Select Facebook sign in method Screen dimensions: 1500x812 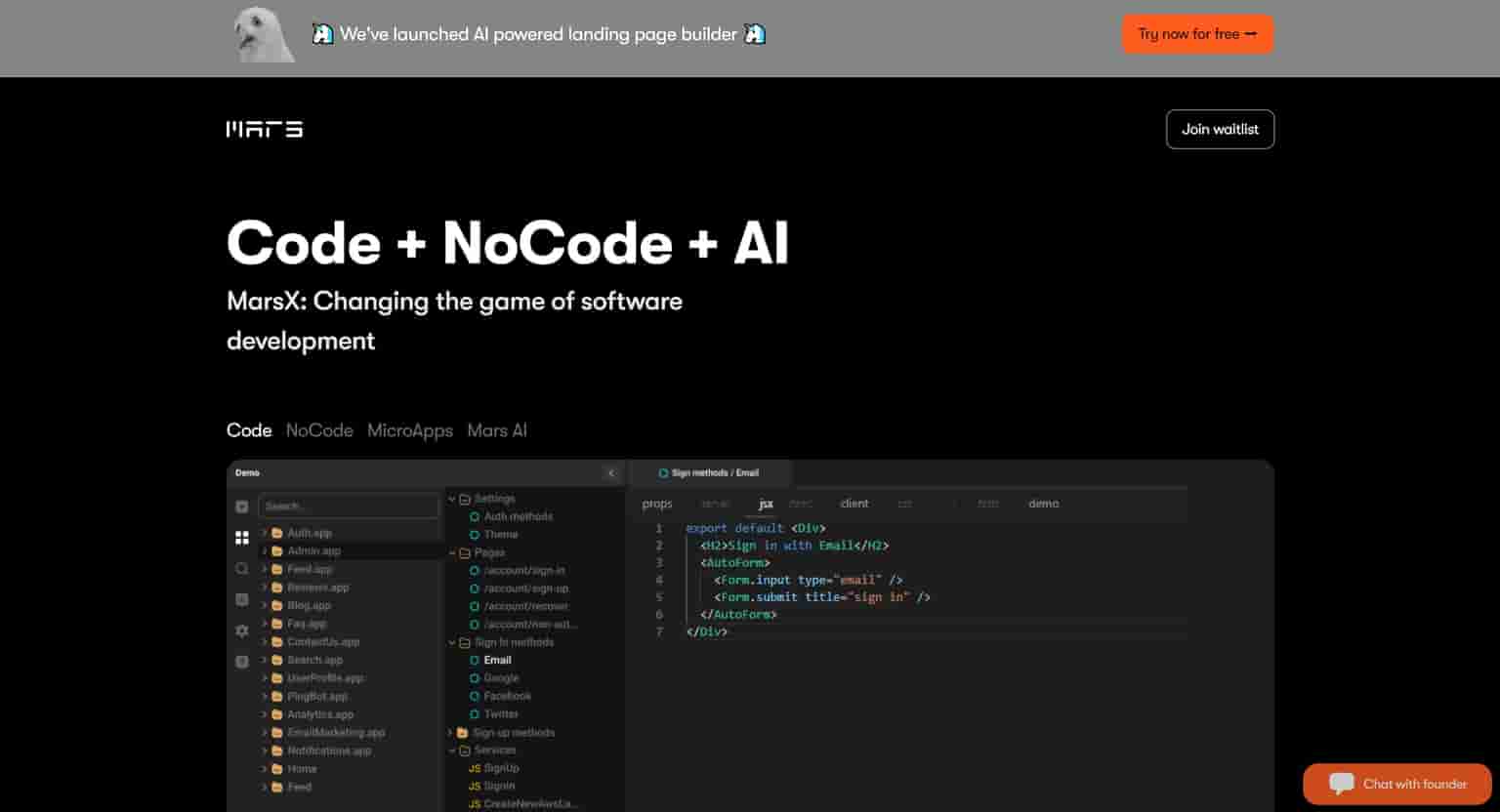click(507, 697)
